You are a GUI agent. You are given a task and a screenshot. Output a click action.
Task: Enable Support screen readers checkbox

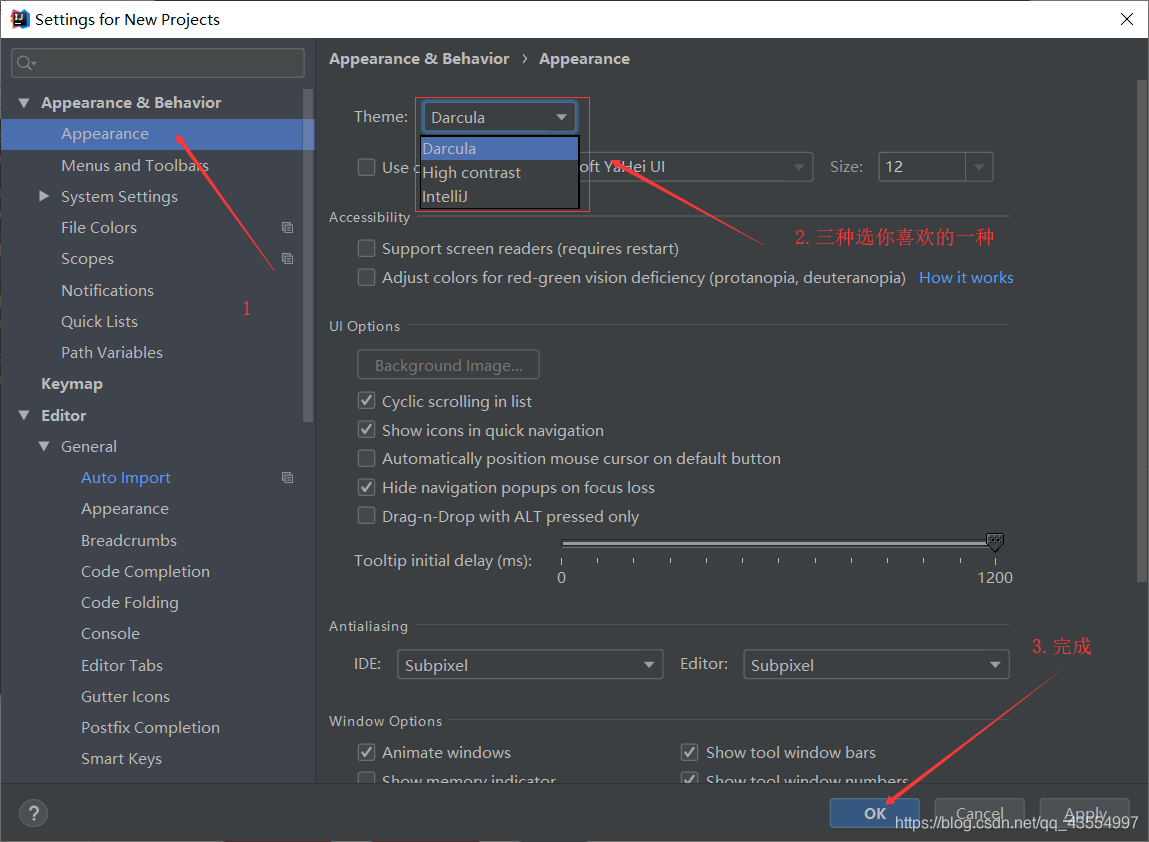[366, 248]
